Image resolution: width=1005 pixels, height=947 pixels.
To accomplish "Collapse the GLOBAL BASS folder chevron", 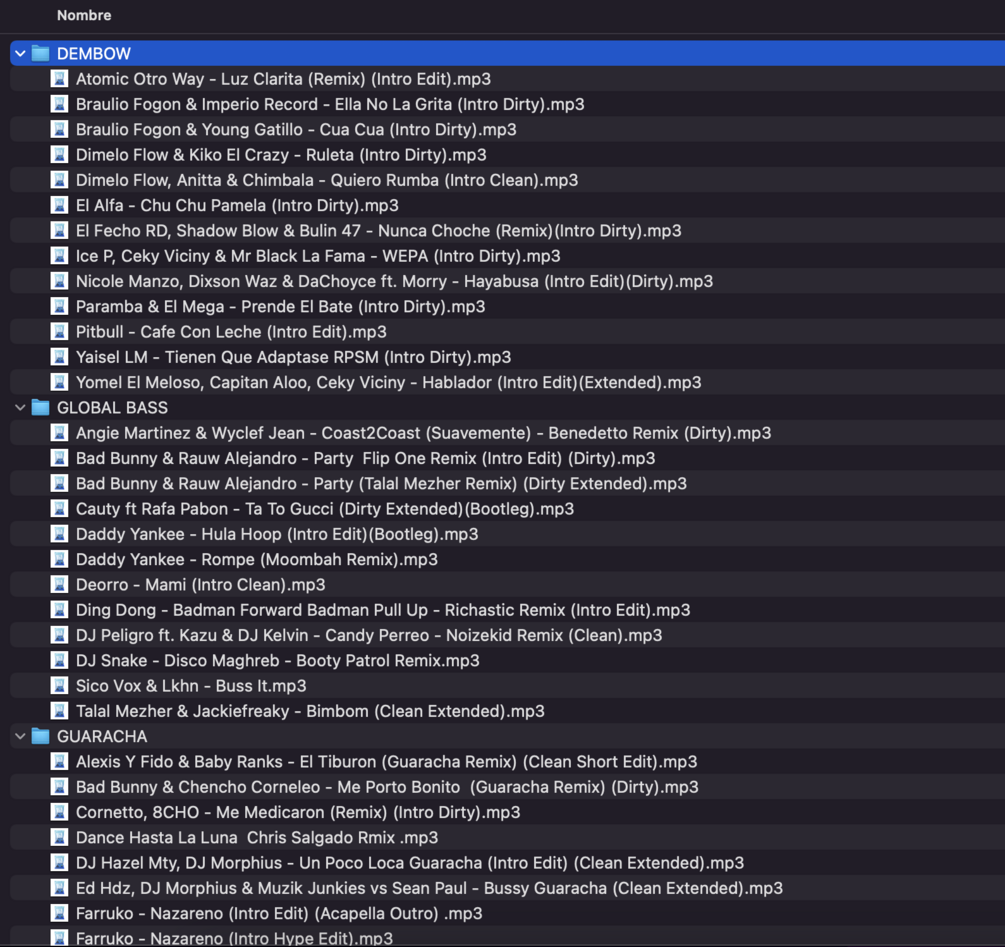I will coord(20,408).
